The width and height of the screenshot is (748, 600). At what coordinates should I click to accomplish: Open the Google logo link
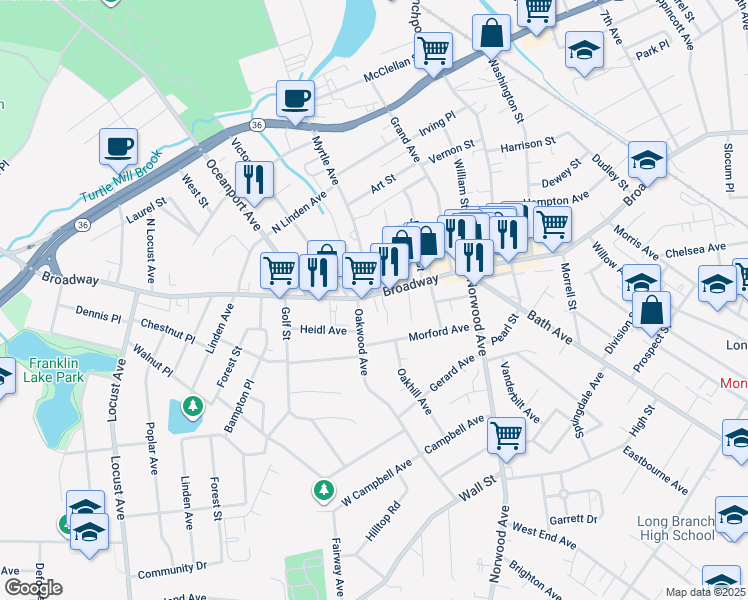point(33,588)
